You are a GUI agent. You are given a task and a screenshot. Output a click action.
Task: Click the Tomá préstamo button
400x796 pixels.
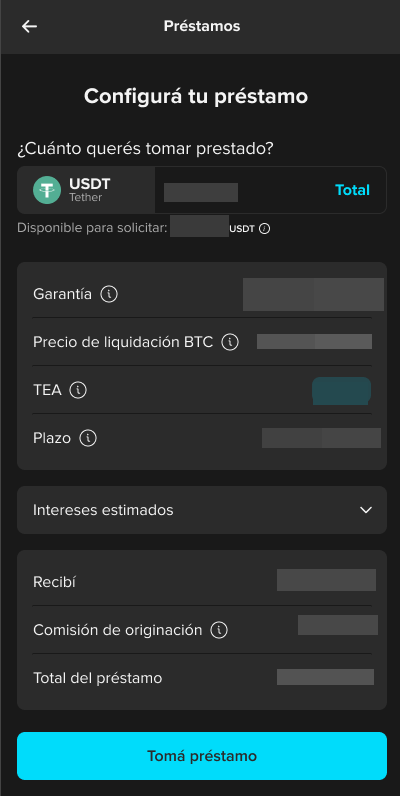tap(202, 756)
